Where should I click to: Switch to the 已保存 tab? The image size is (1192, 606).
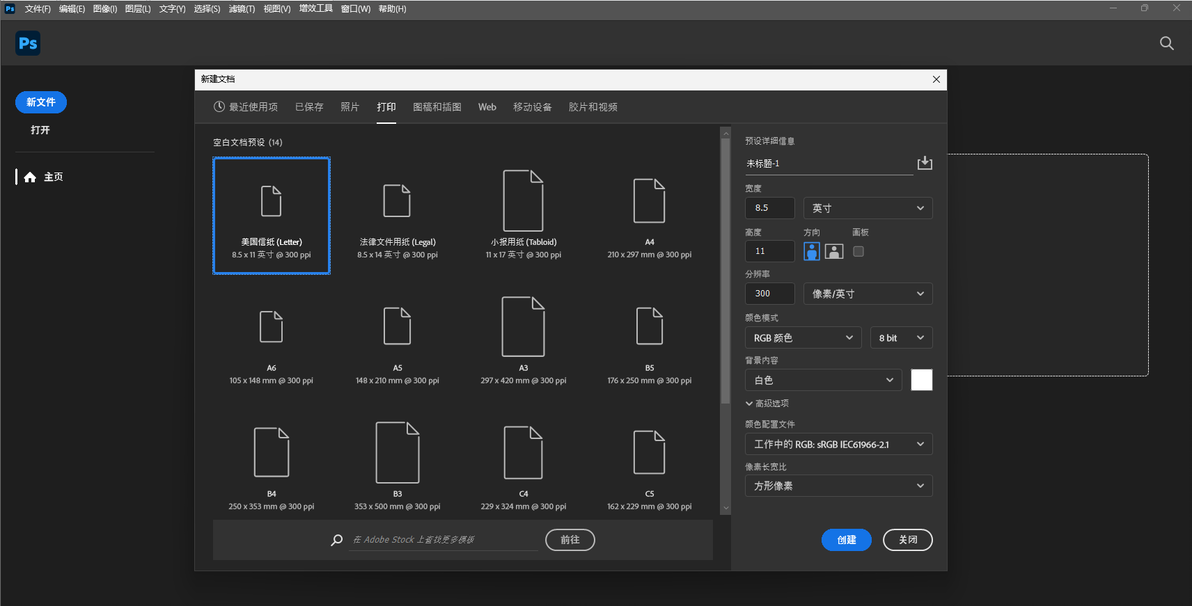click(309, 107)
